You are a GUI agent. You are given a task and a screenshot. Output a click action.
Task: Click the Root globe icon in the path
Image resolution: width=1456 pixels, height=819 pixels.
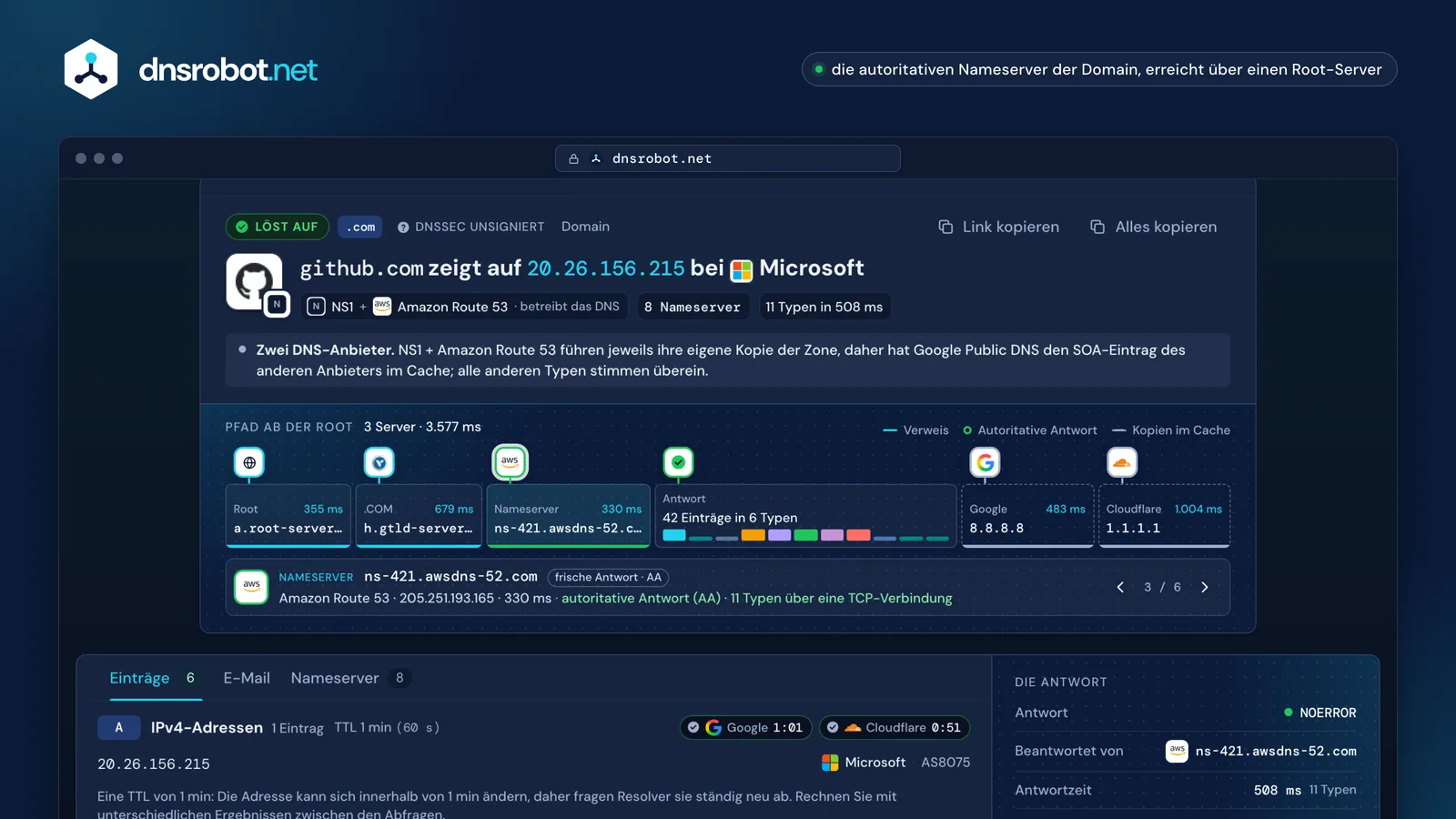coord(249,462)
